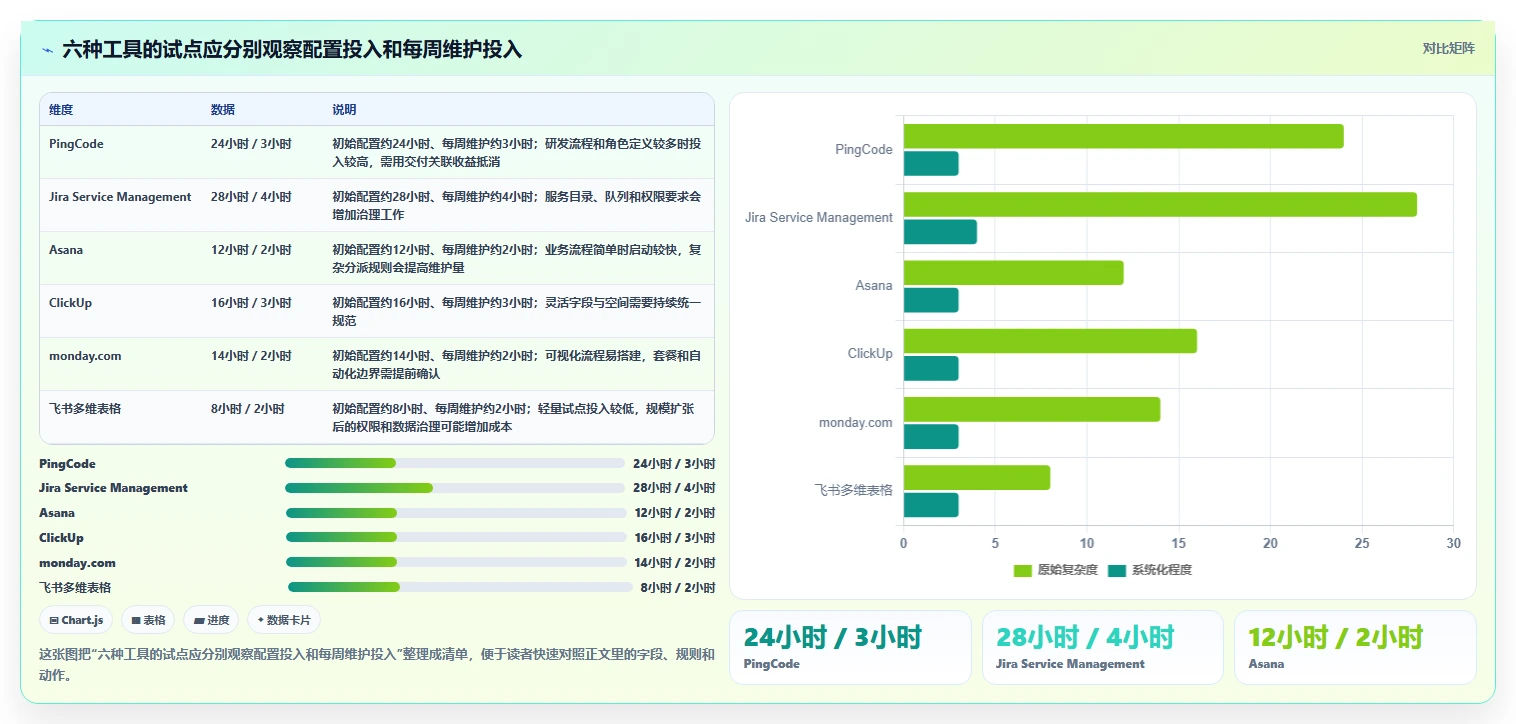Image resolution: width=1516 pixels, height=724 pixels.
Task: Click the light green ClickUp chart bar
Action: 1050,341
